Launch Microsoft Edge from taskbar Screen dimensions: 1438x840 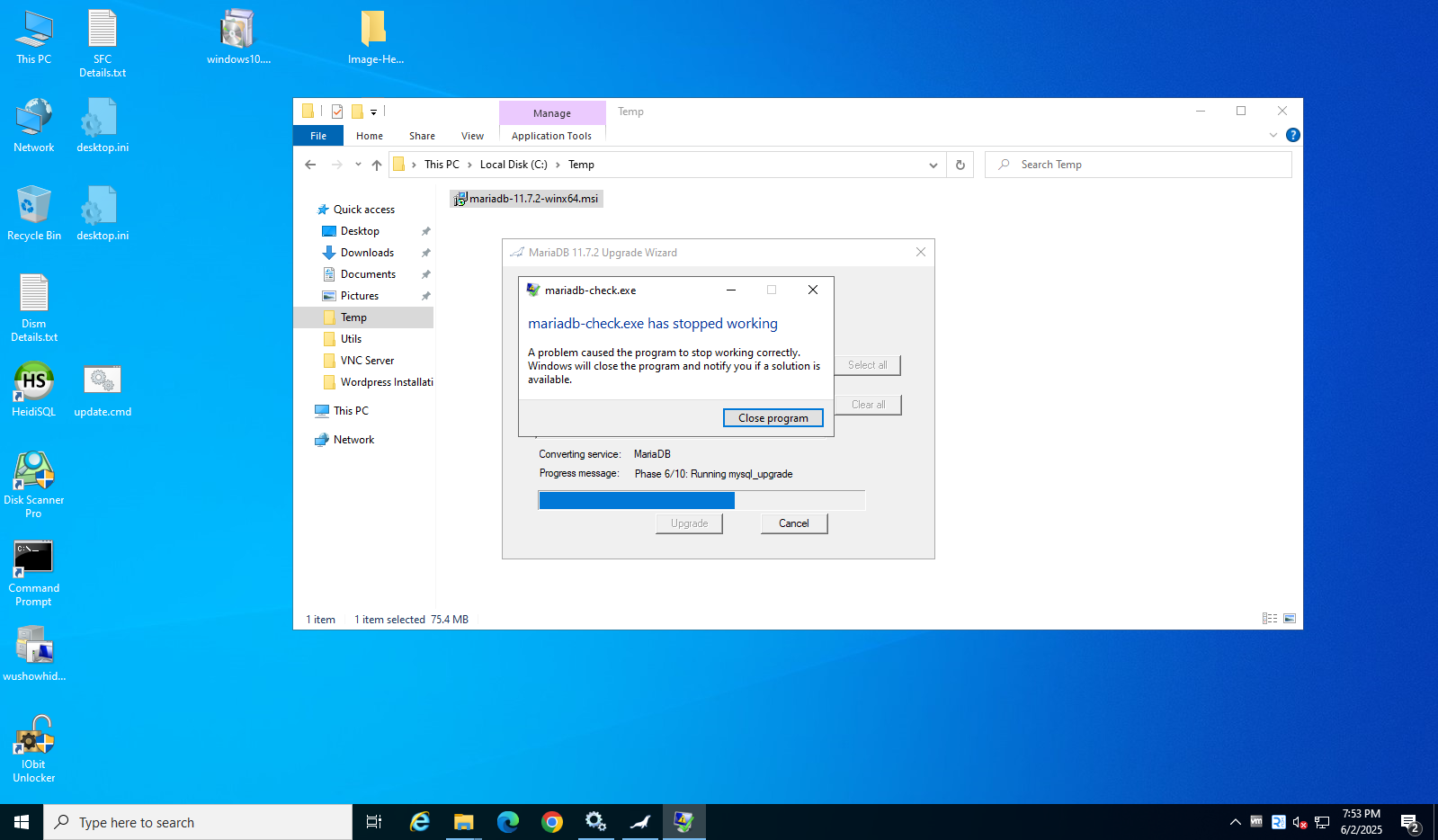[507, 822]
